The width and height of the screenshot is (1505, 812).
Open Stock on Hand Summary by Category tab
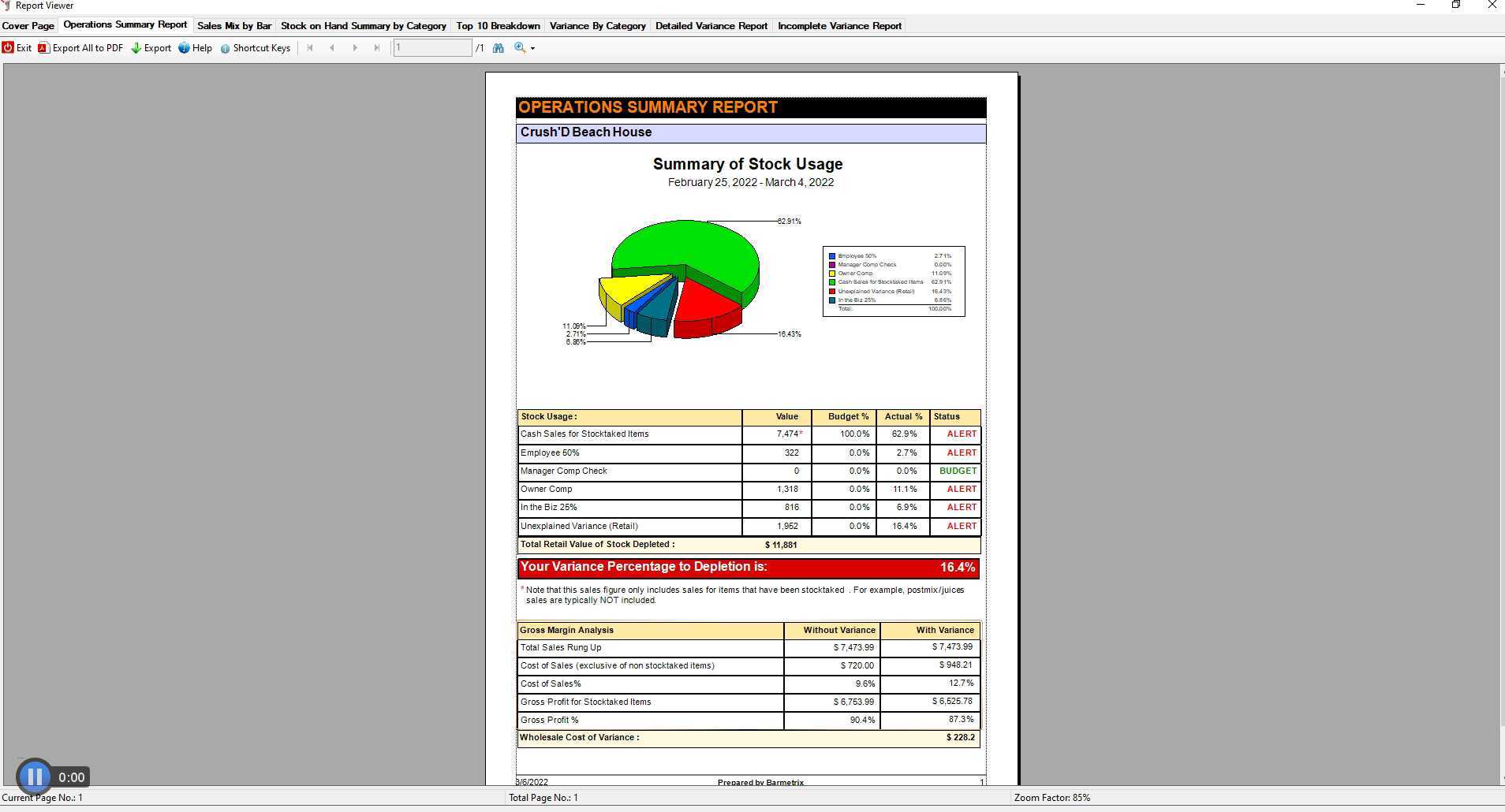pyautogui.click(x=364, y=26)
